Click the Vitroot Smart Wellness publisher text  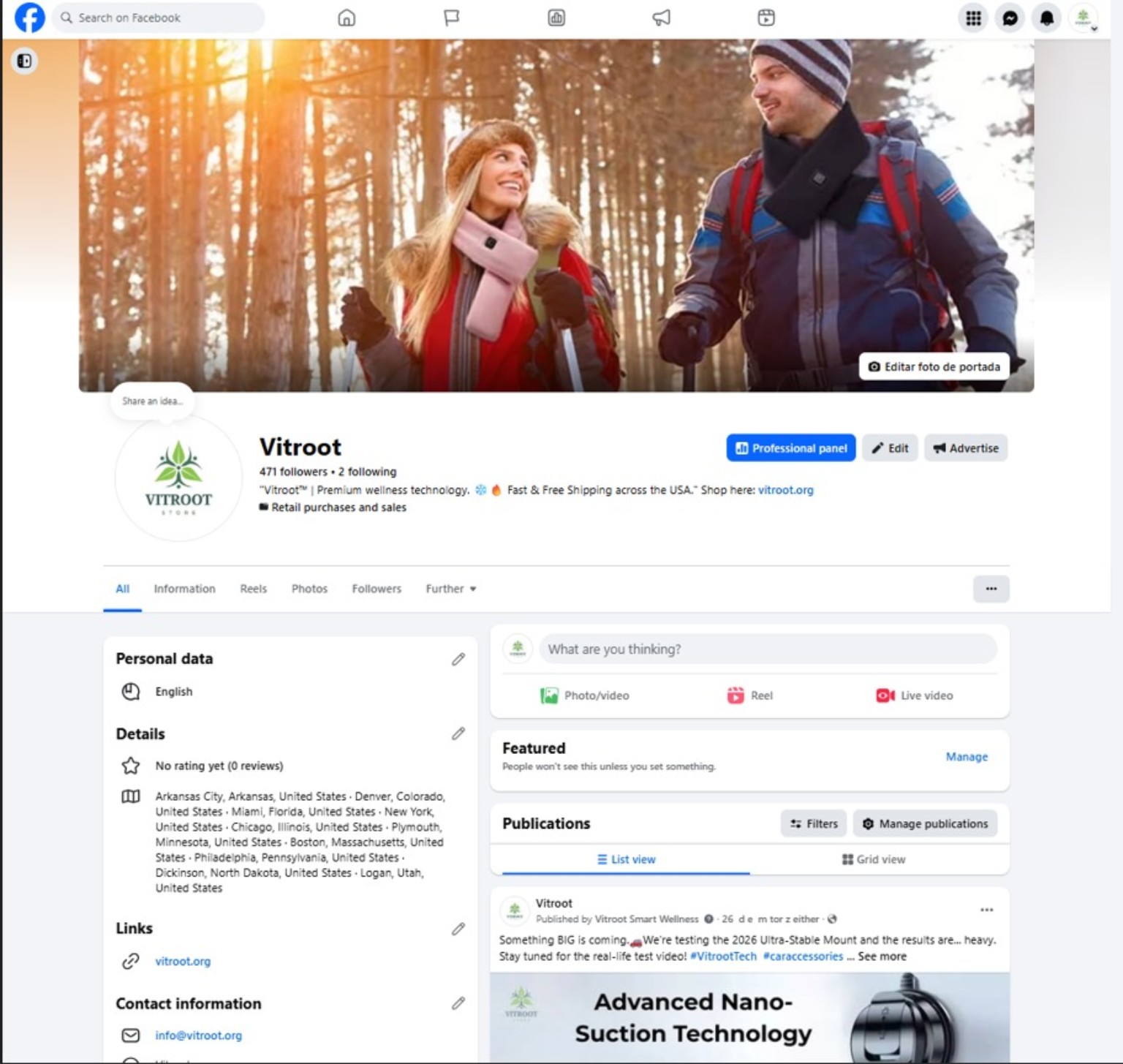(x=646, y=919)
